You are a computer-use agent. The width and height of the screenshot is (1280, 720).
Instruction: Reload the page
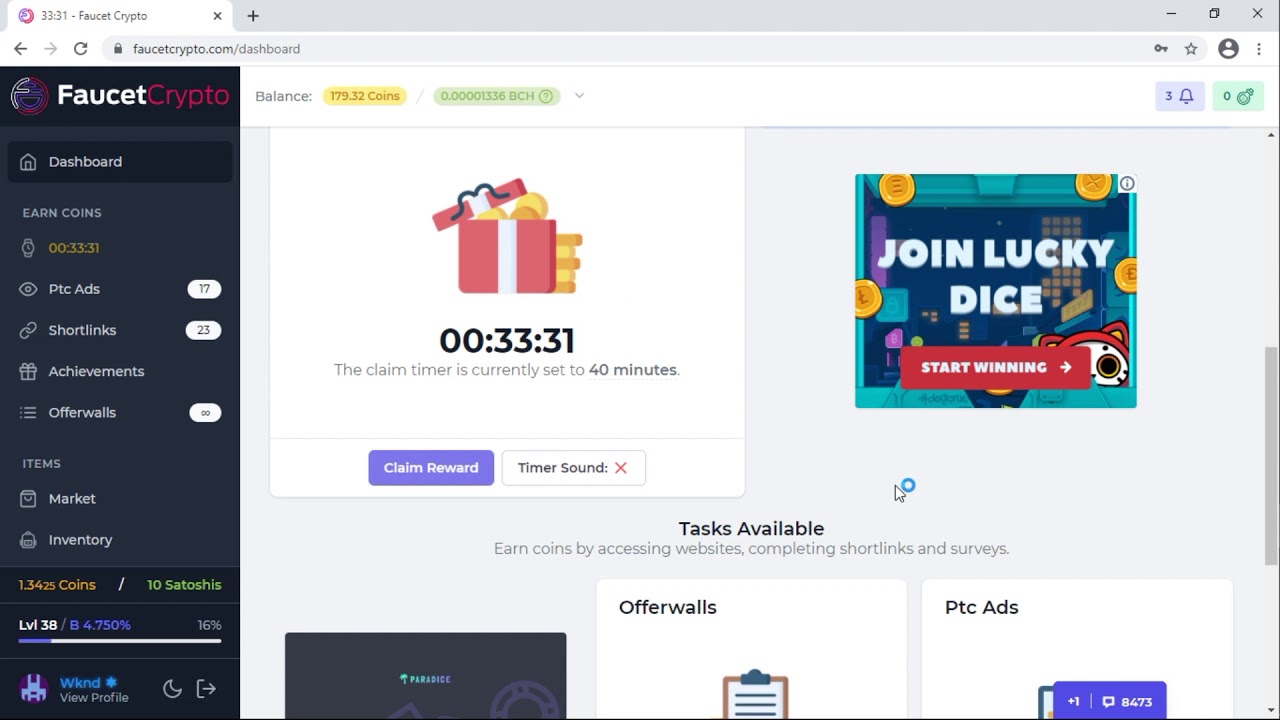click(80, 48)
